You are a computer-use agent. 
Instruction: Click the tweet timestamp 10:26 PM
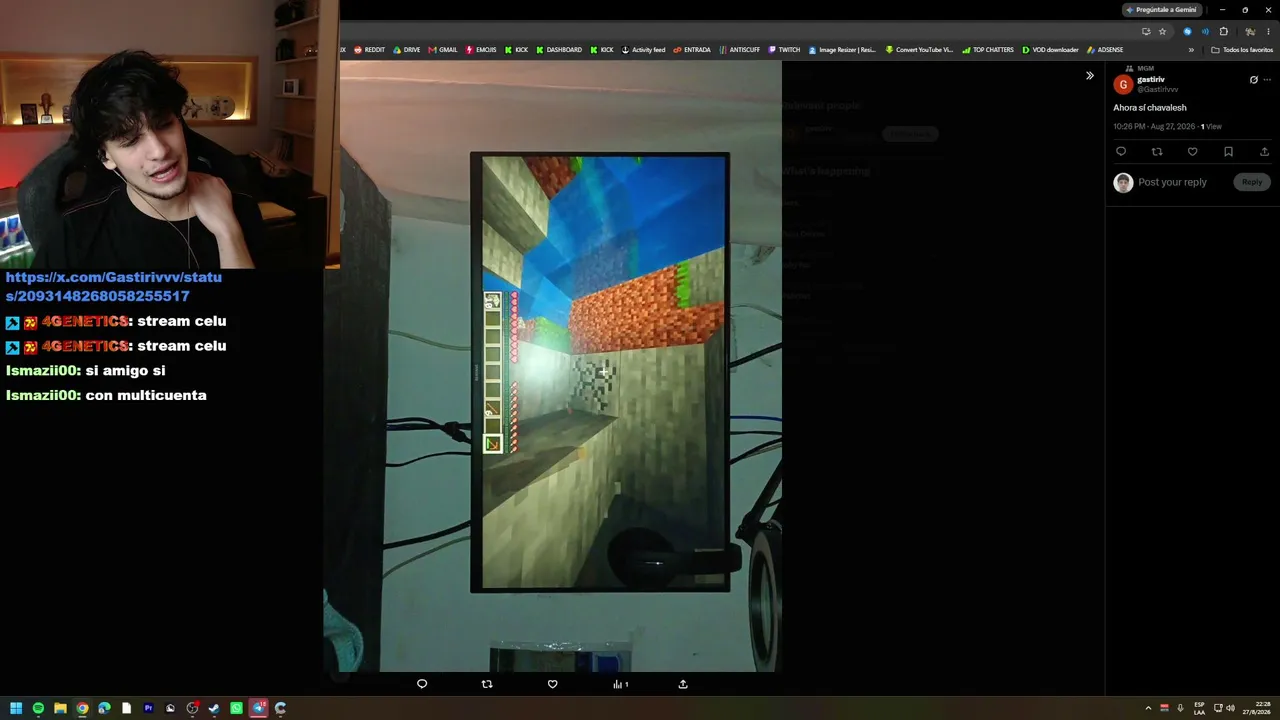pos(1154,127)
